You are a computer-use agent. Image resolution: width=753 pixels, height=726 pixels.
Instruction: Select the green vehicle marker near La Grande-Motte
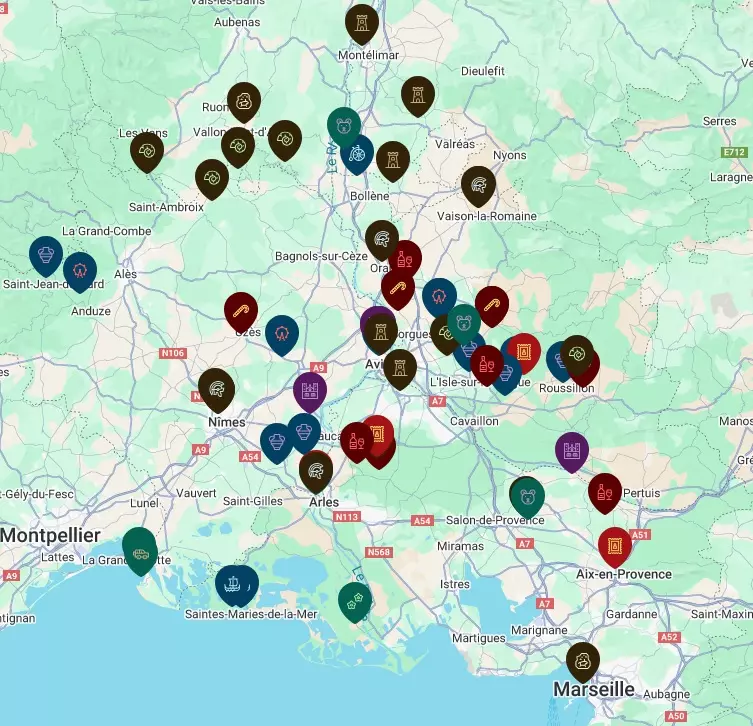[x=140, y=550]
